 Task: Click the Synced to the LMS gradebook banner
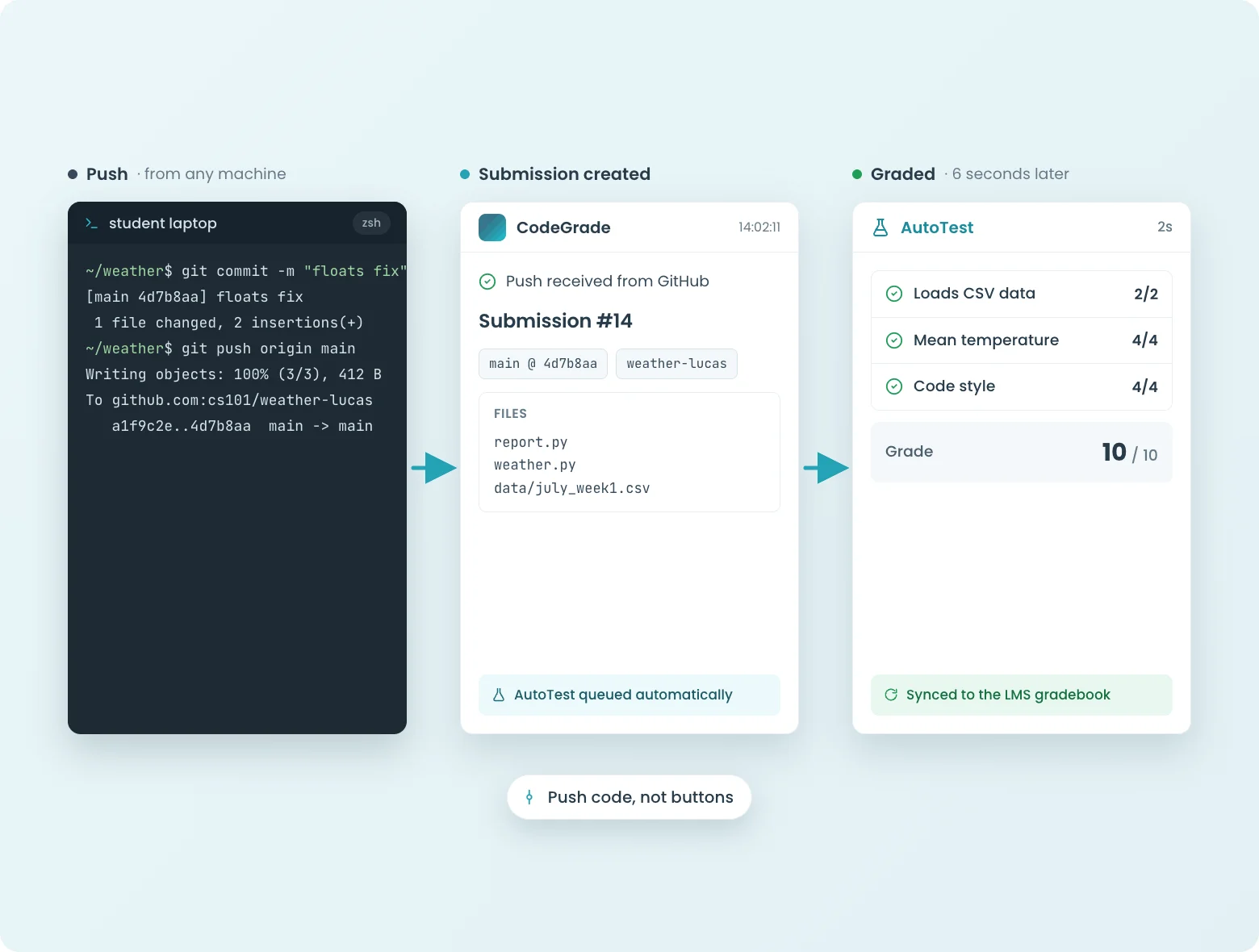(x=1022, y=695)
